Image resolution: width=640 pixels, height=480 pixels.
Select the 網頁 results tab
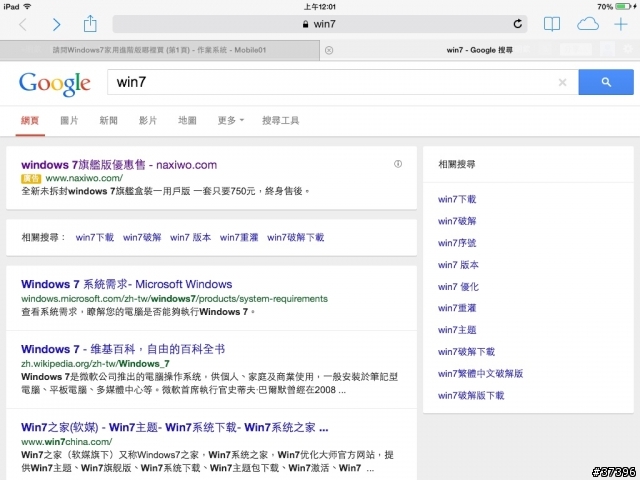30,120
